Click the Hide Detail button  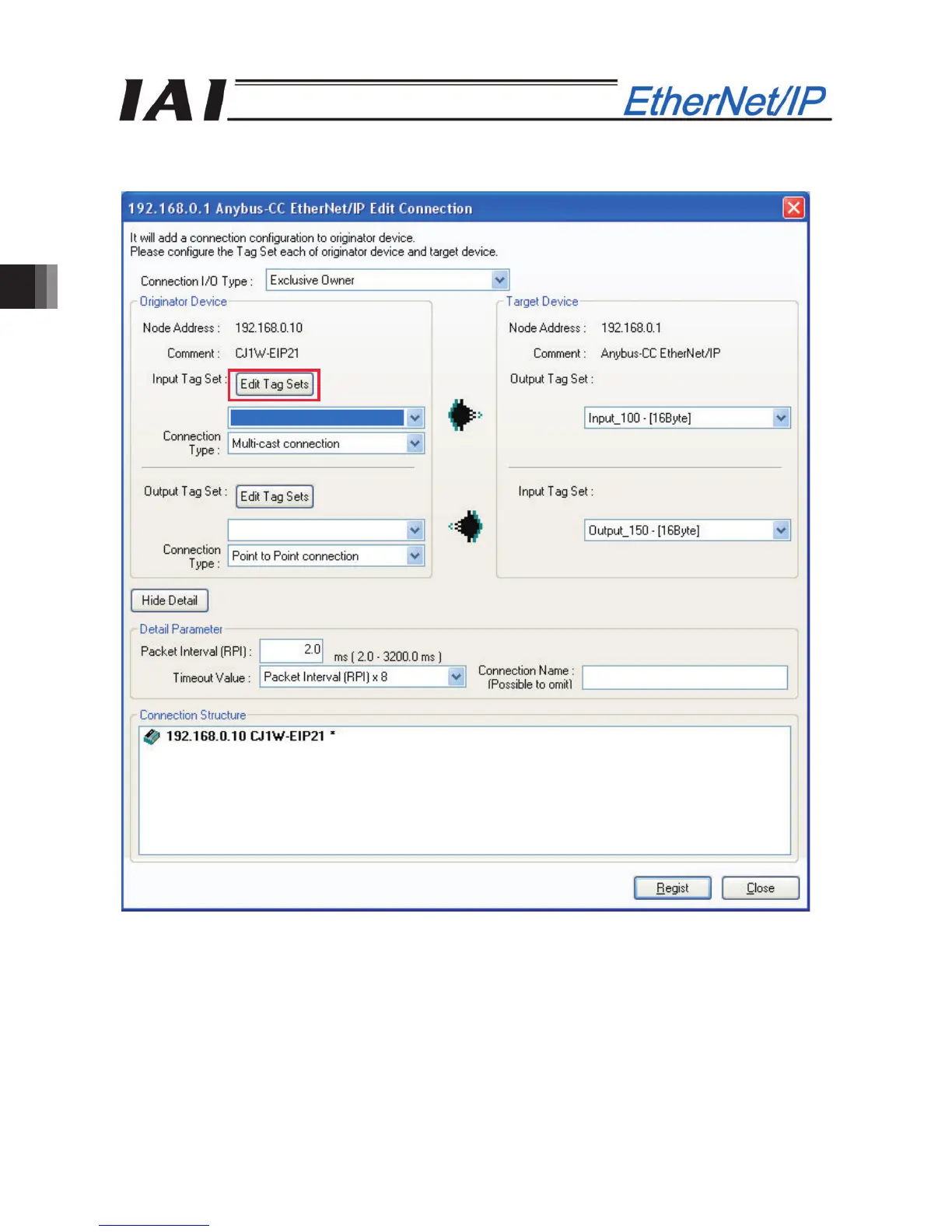[x=170, y=600]
